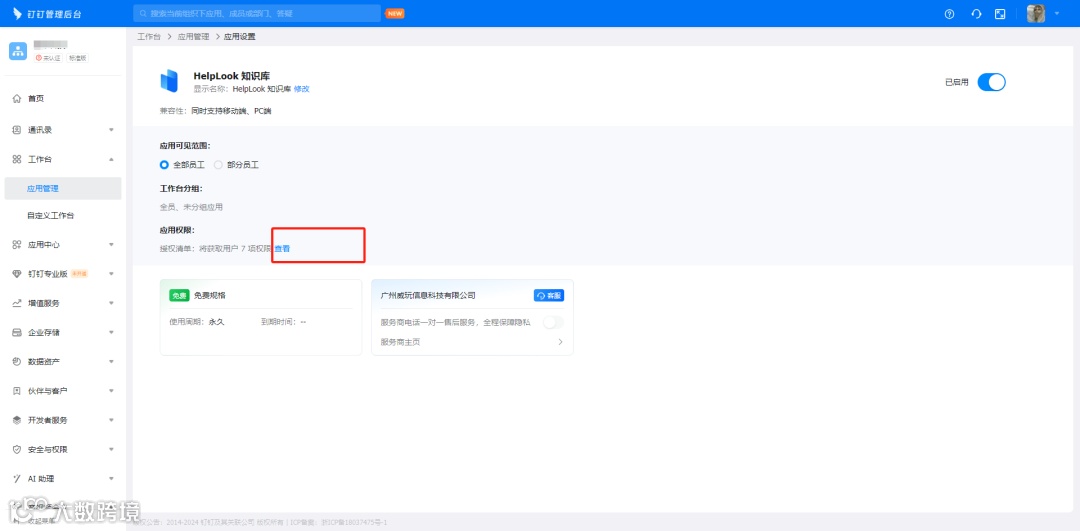Open the user avatar in top bar
Screen dimensions: 1080x531
[x=1035, y=13]
